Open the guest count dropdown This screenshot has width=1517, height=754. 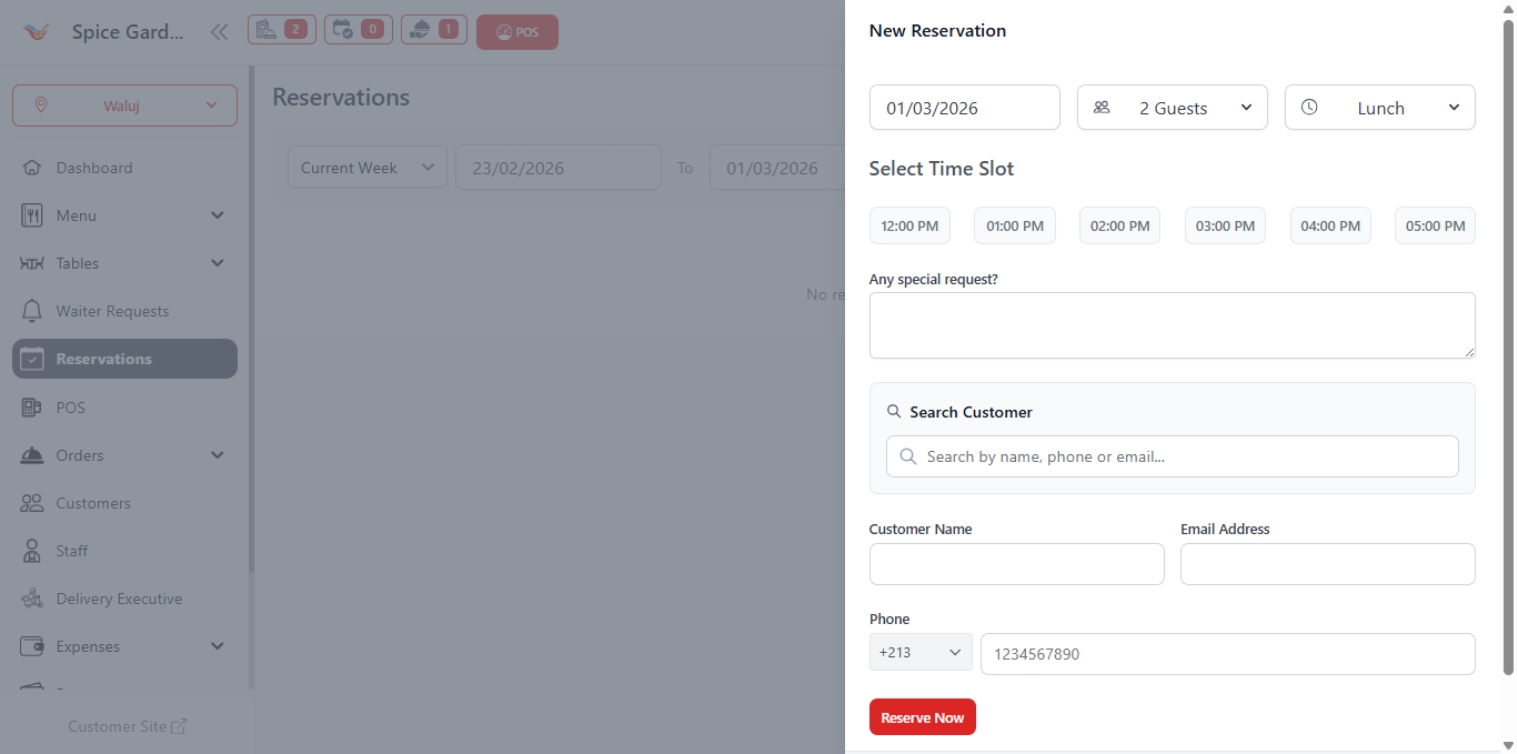tap(1171, 107)
